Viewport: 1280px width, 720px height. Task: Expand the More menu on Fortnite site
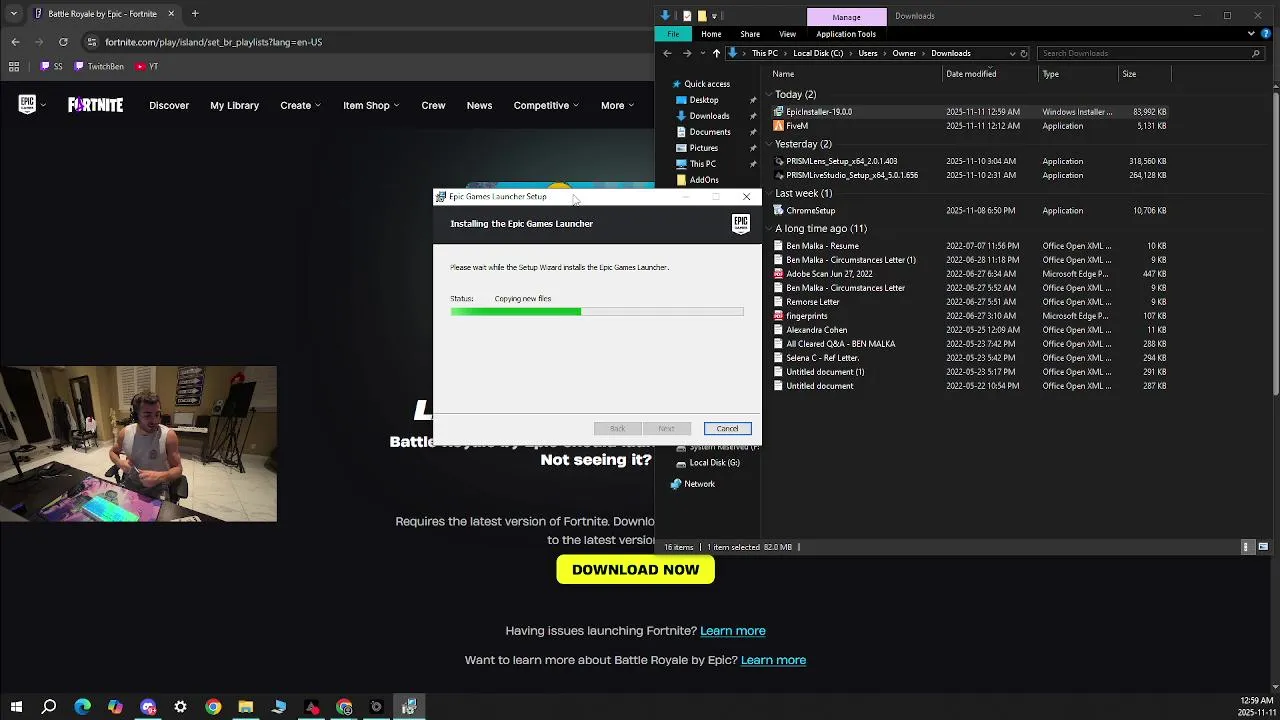[x=617, y=105]
